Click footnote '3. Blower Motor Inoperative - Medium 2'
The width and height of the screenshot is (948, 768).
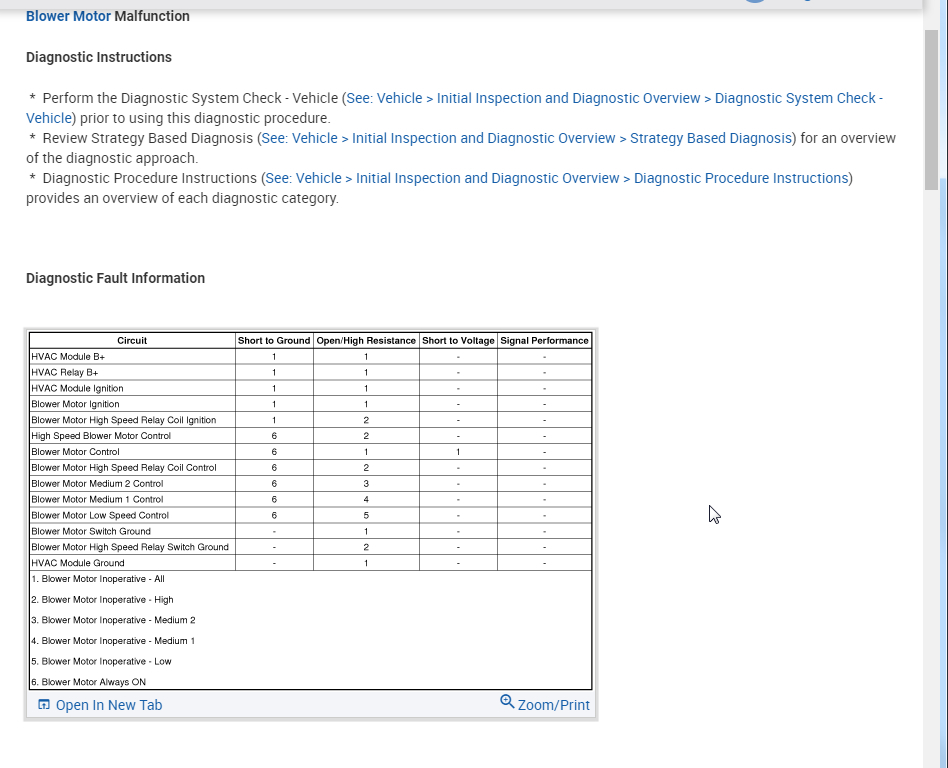[113, 620]
